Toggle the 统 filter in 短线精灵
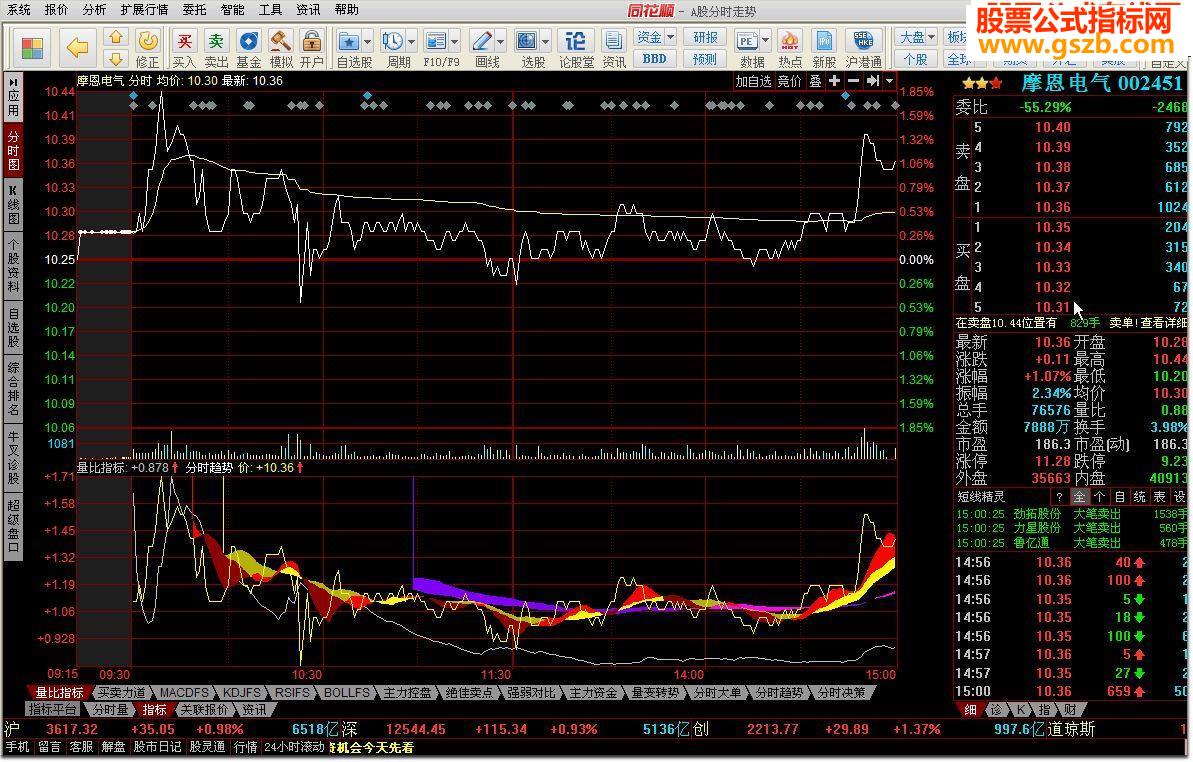Screen dimensions: 1193x762 (x=1140, y=497)
